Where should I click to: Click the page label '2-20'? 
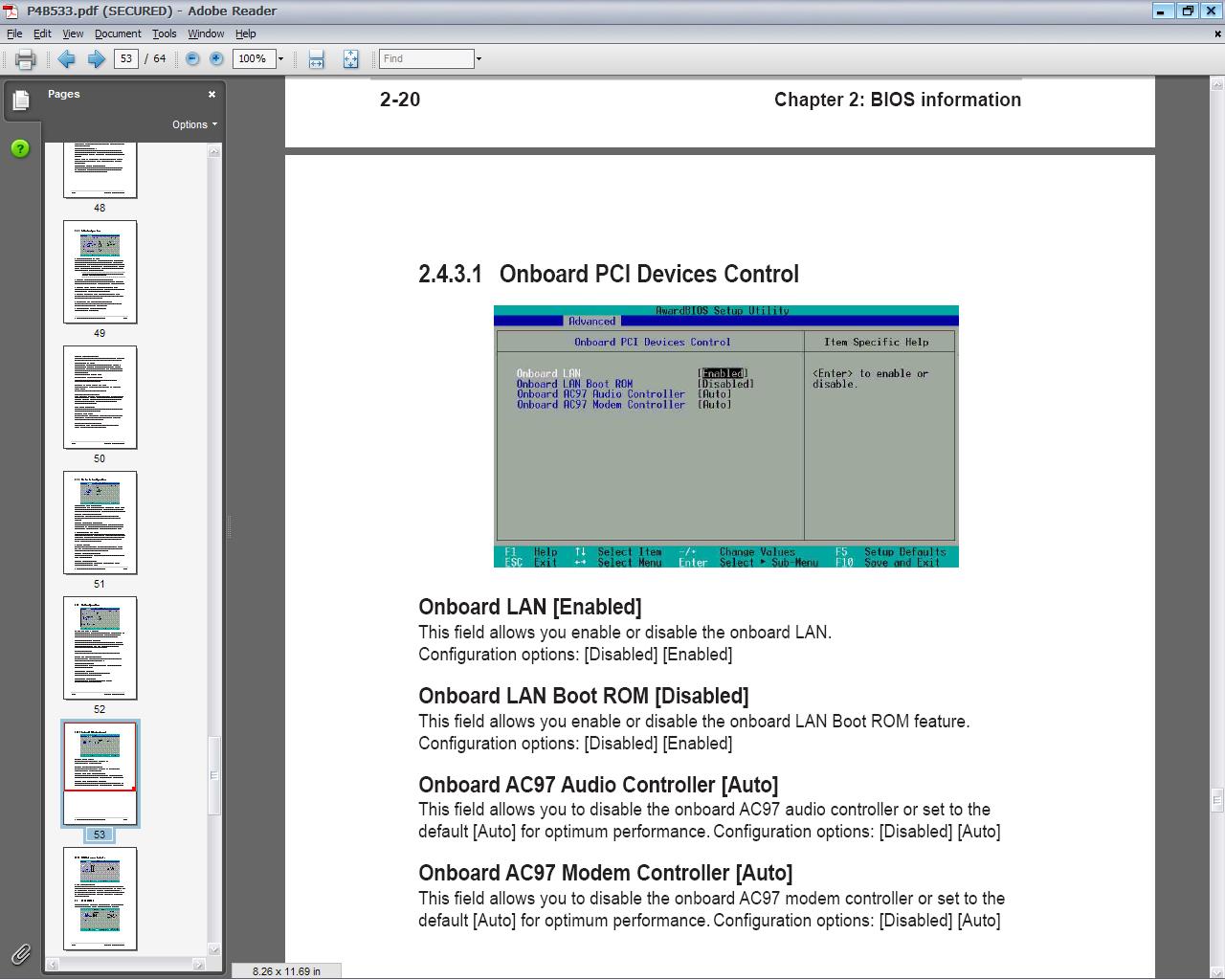400,100
